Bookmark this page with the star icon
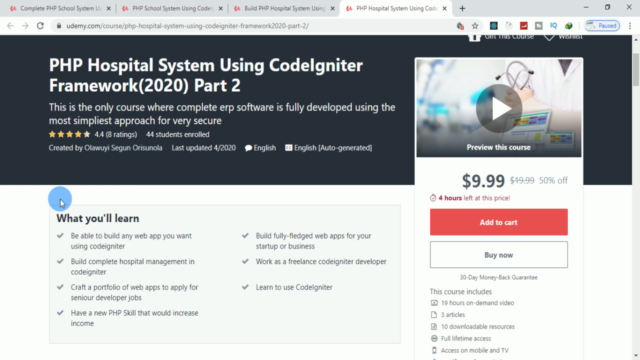The width and height of the screenshot is (640, 360). pyautogui.click(x=475, y=26)
